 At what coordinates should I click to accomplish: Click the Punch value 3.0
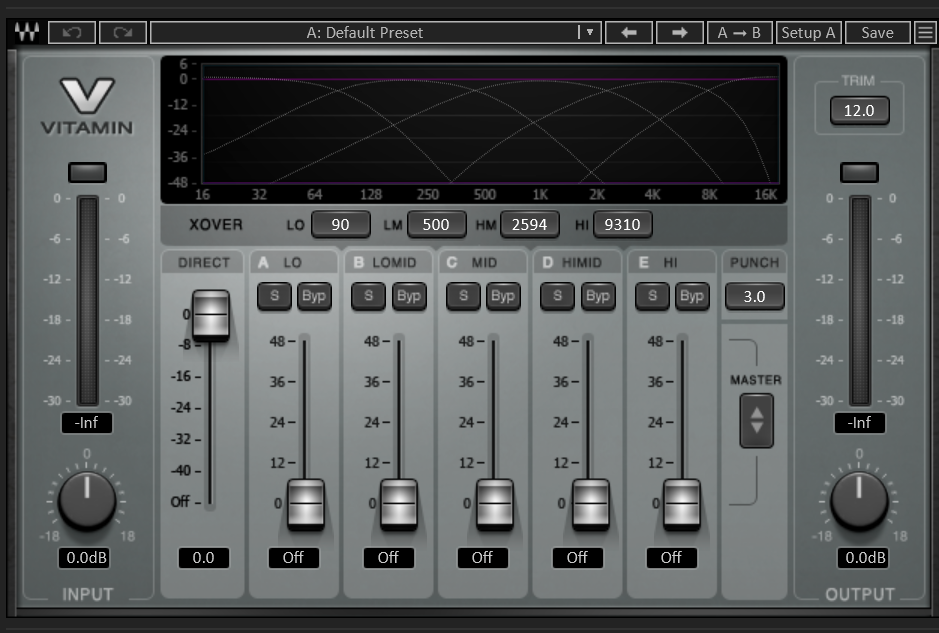pos(755,296)
